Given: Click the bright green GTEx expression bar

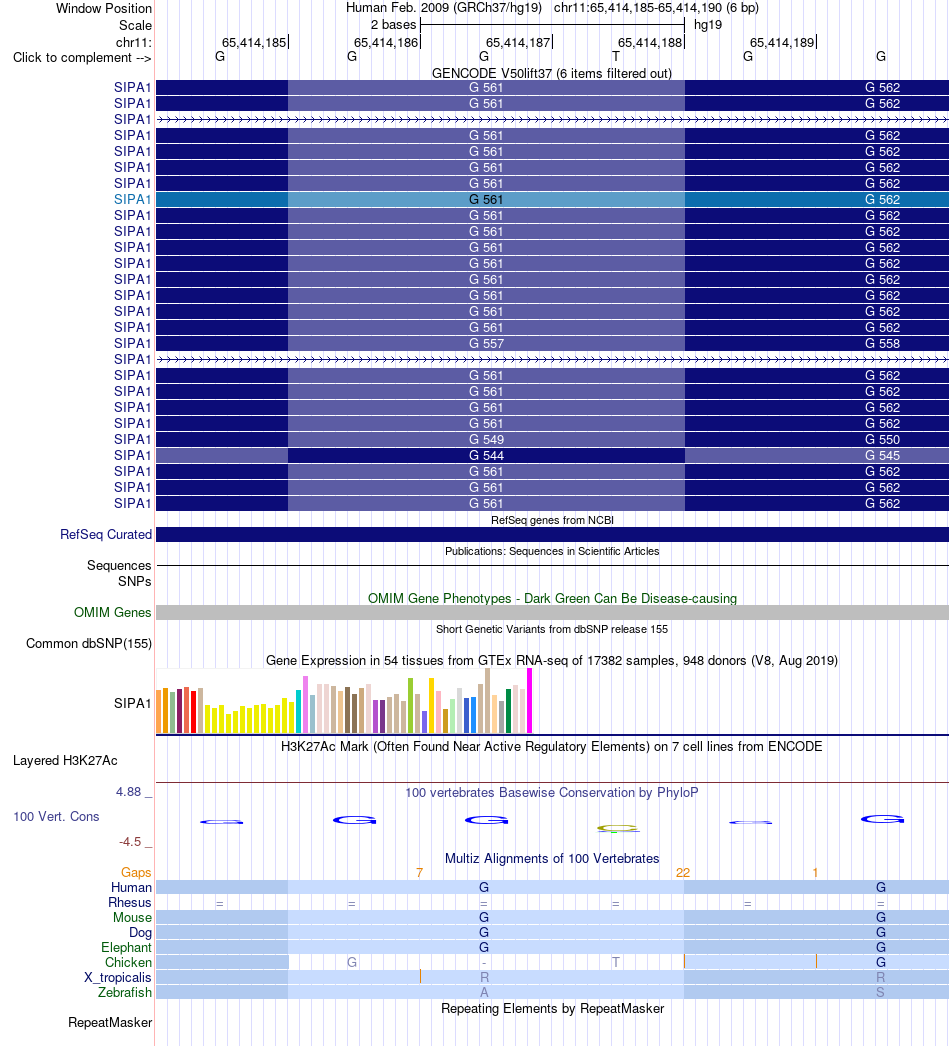Looking at the screenshot, I should click(x=410, y=706).
